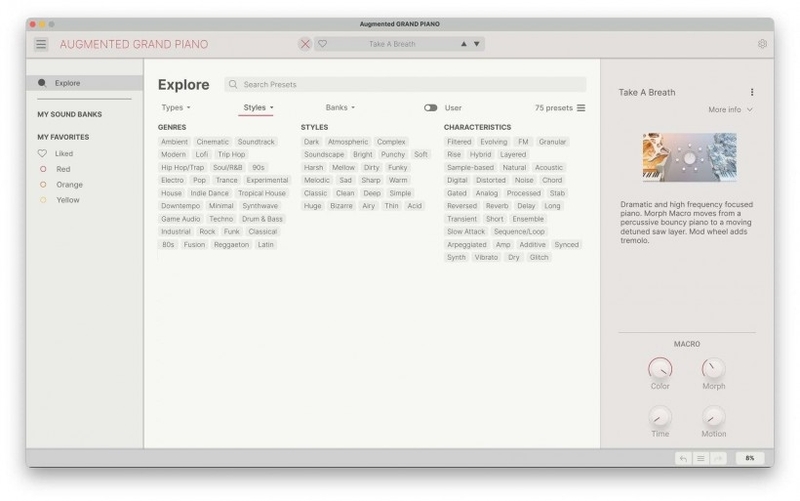Viewport: 800px width, 501px height.
Task: Select the Tropical House genre tag
Action: [x=262, y=193]
